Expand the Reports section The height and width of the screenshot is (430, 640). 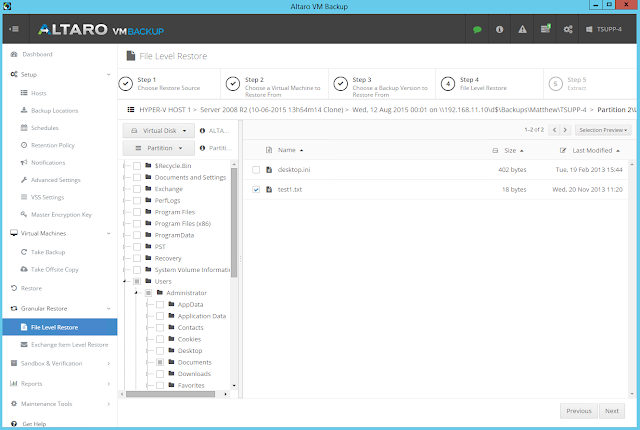[109, 383]
